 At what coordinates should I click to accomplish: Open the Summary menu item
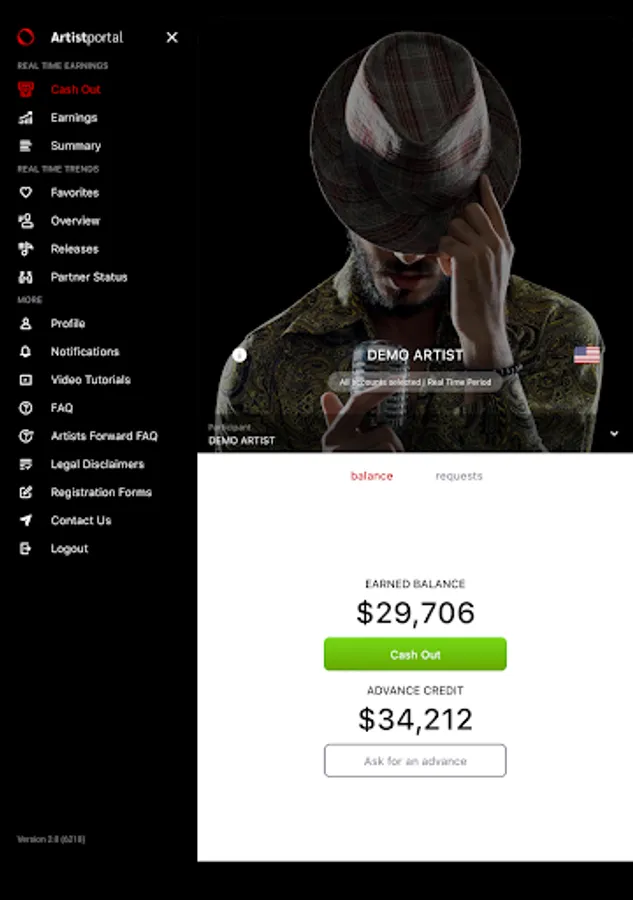pos(75,146)
